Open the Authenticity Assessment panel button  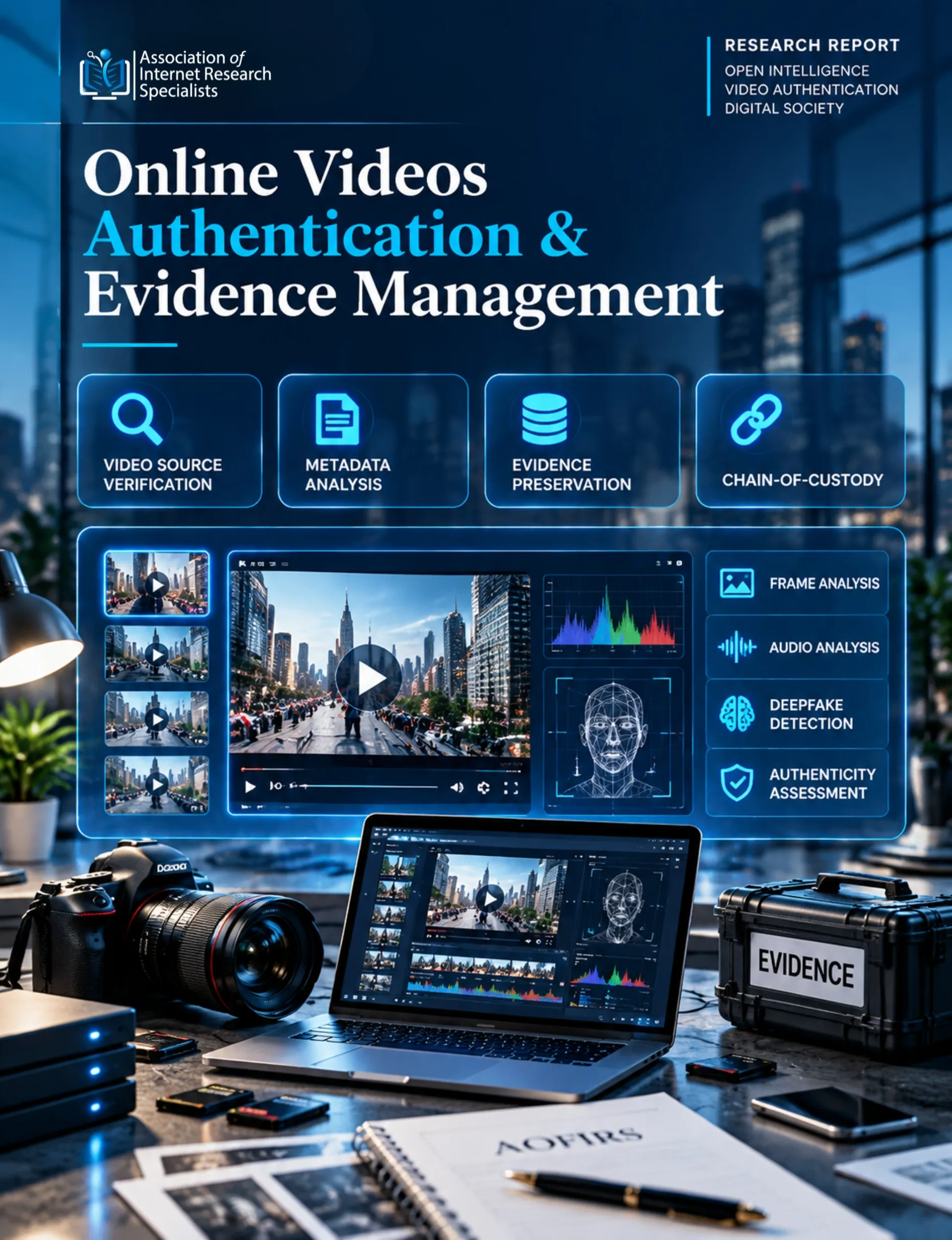point(797,783)
